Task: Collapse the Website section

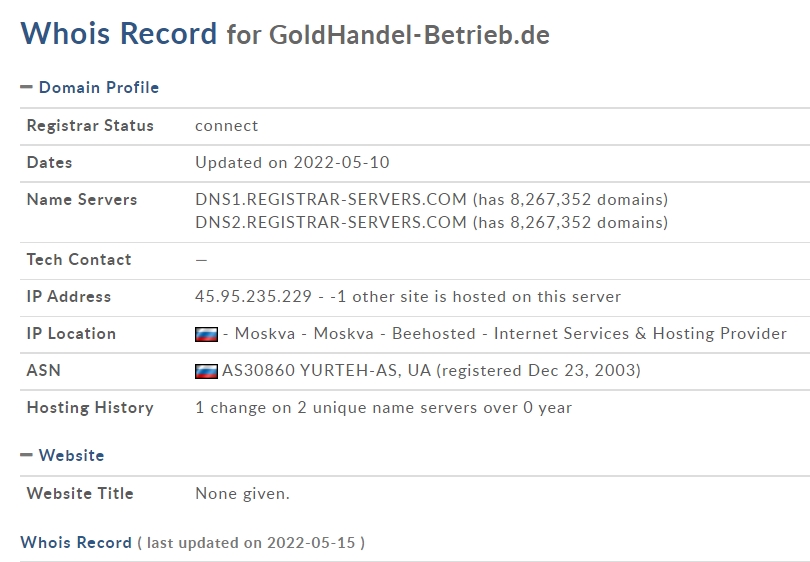Action: click(x=26, y=455)
